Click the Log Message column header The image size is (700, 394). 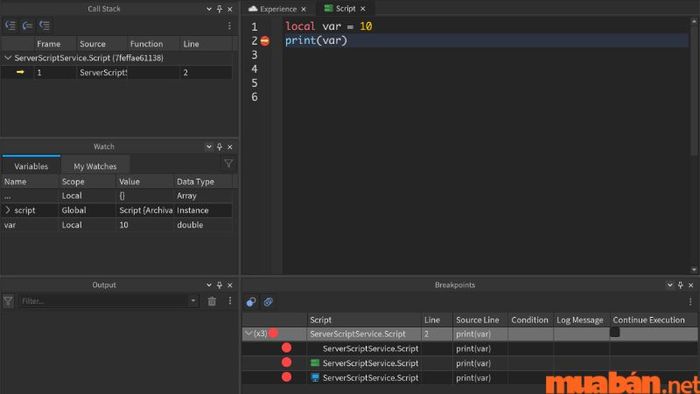tap(580, 320)
